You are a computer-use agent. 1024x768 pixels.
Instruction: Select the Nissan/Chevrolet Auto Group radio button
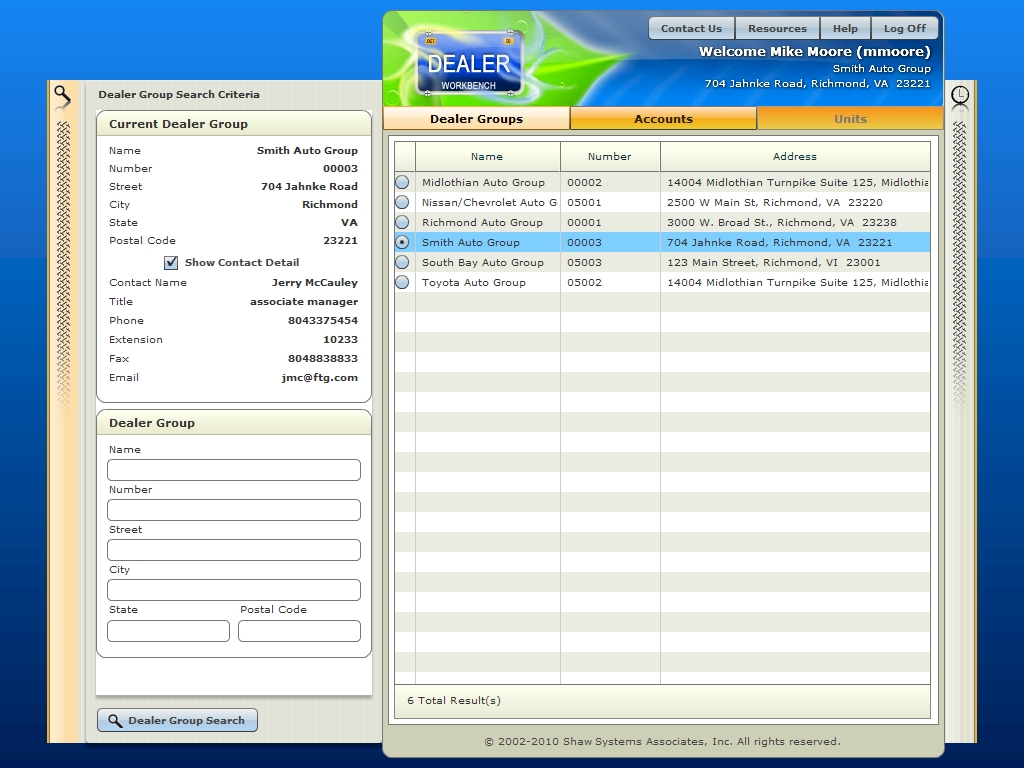point(402,202)
